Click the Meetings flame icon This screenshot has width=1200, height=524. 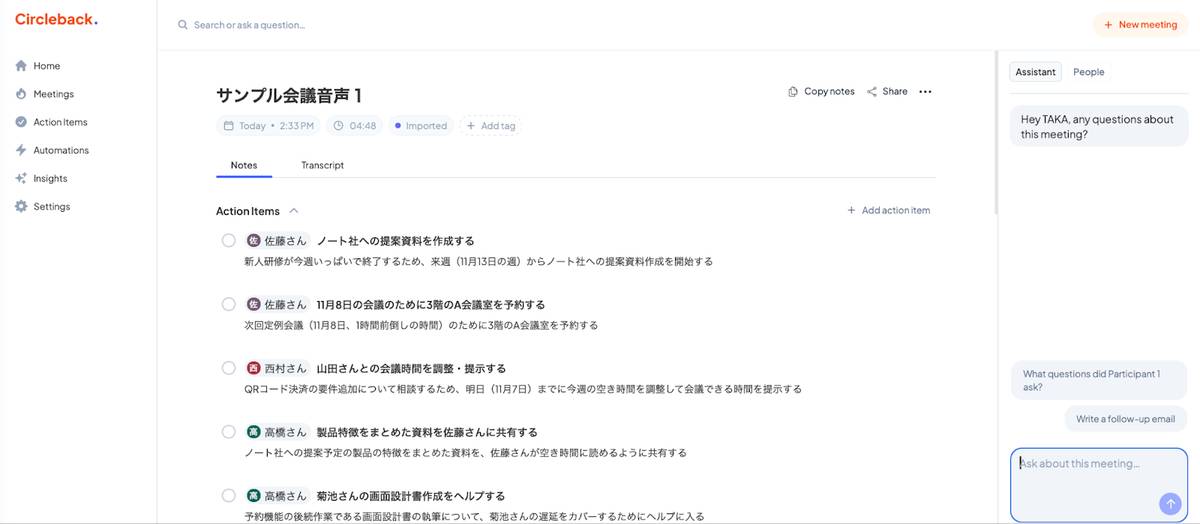tap(21, 94)
